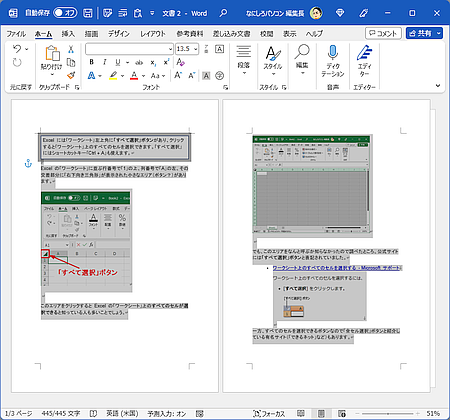Apply the Text Effects blue A
450x420 pixels.
(92, 76)
